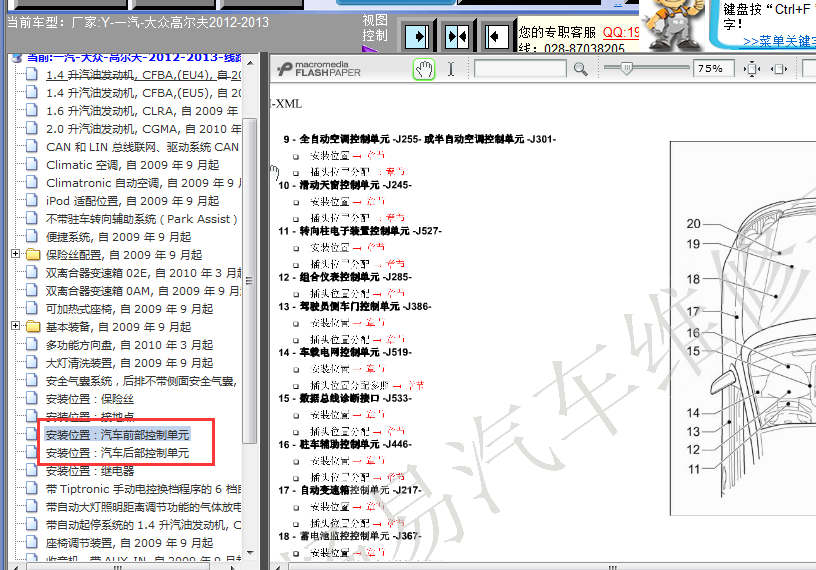Open 双离合器变速箱 02E entry
The image size is (816, 570).
144,273
